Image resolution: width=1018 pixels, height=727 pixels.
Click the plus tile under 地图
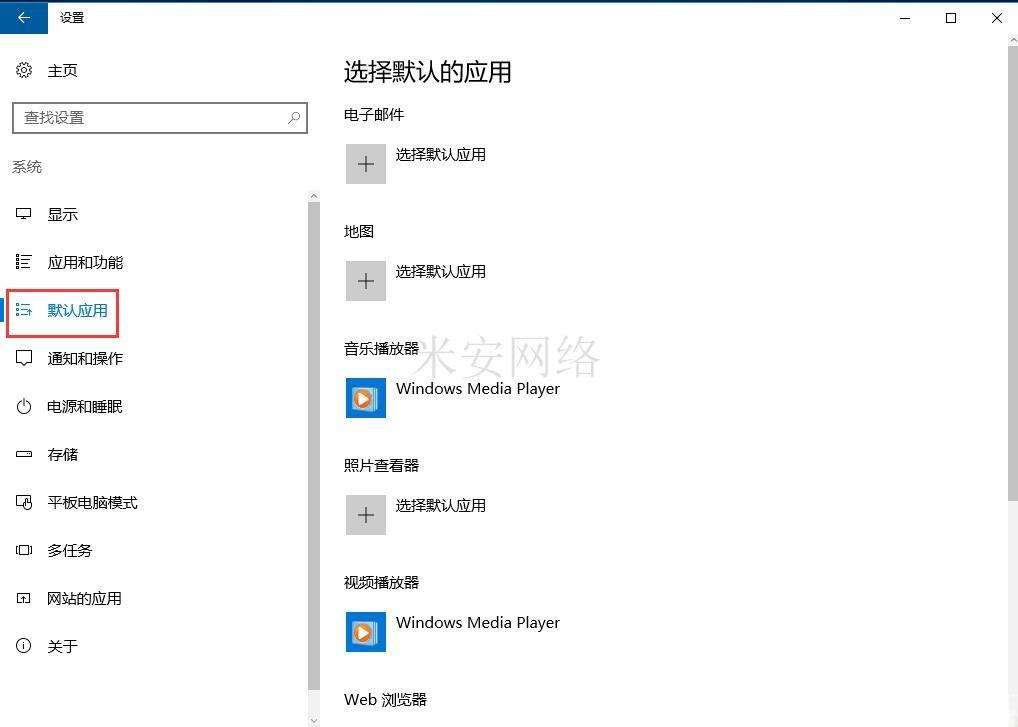(366, 280)
